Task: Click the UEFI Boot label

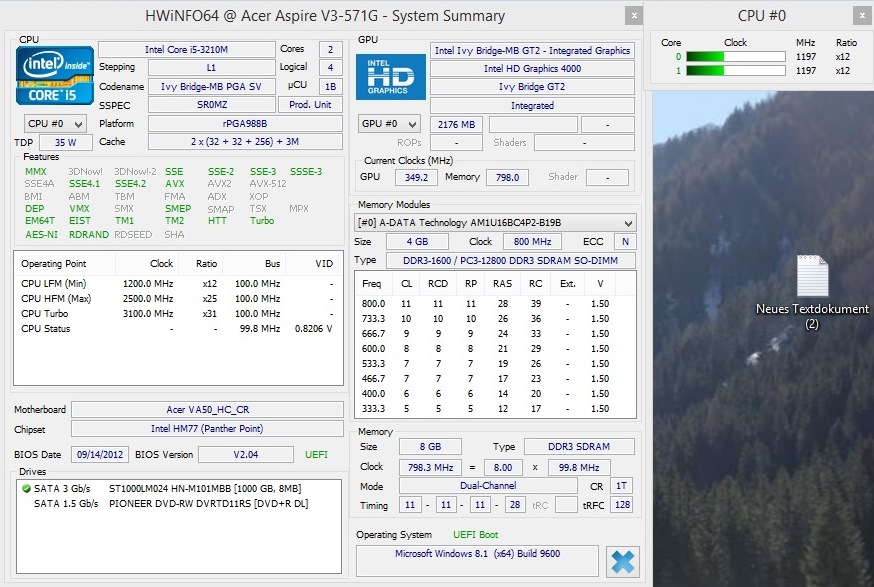Action: point(475,535)
